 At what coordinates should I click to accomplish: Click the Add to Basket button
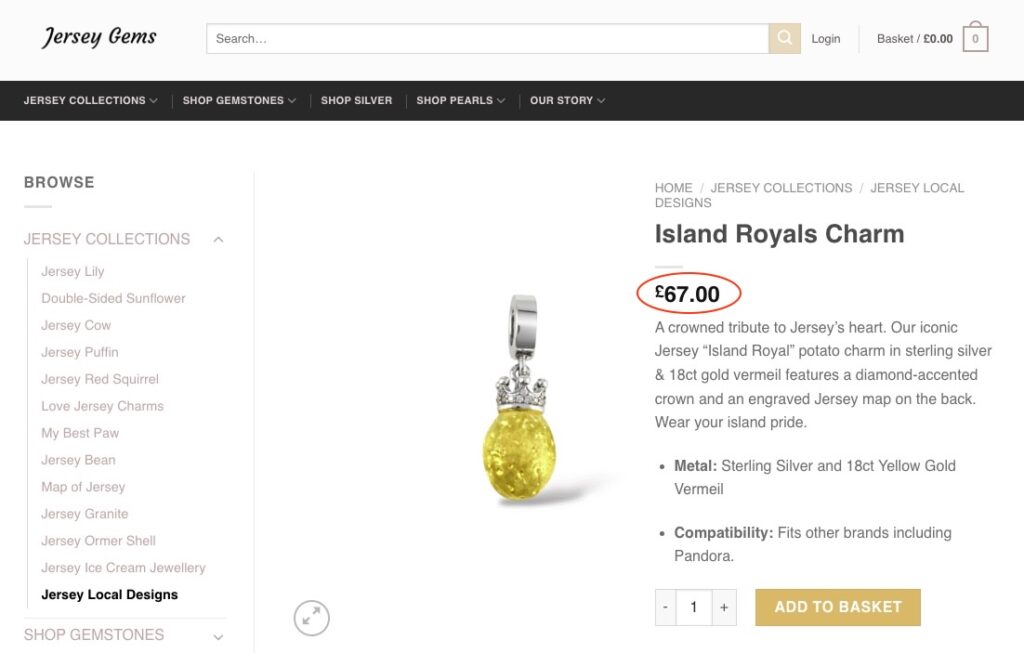point(837,607)
